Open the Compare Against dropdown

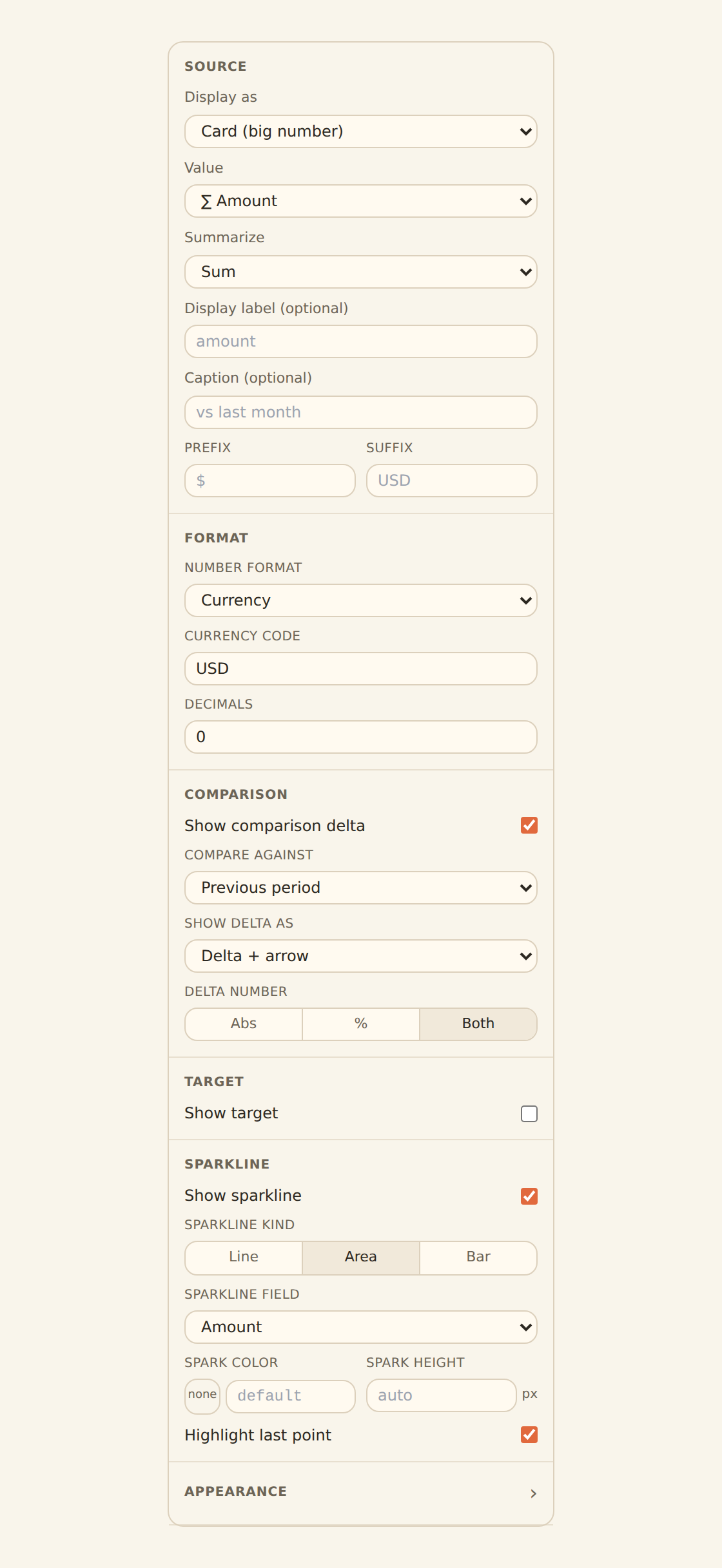(361, 888)
